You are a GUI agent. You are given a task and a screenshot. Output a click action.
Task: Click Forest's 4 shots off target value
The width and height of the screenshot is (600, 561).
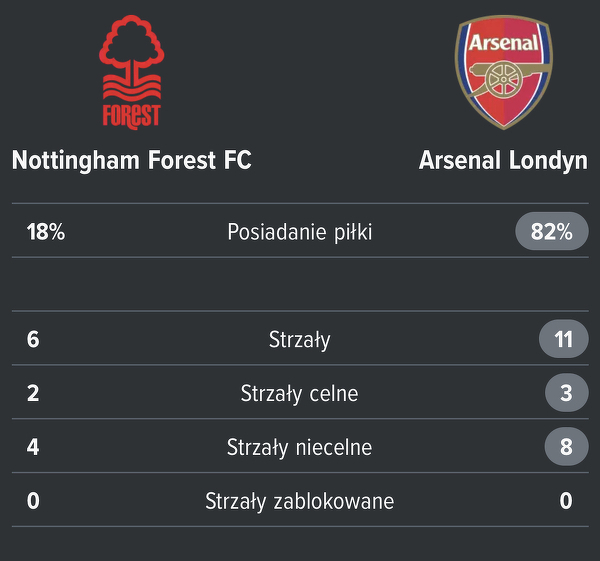click(x=33, y=447)
